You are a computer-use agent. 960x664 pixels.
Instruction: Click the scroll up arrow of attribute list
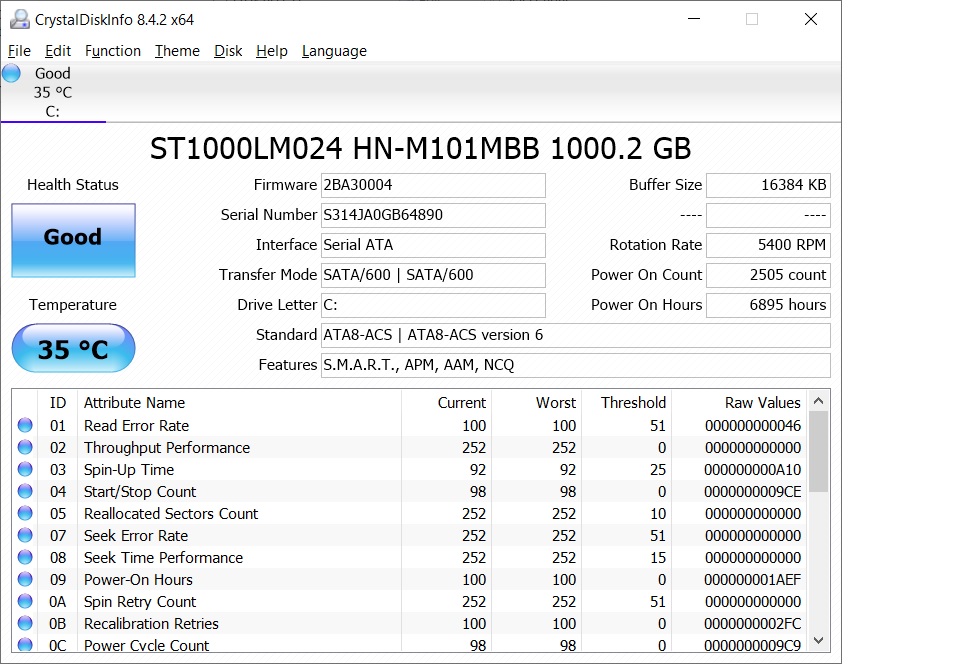[x=819, y=401]
